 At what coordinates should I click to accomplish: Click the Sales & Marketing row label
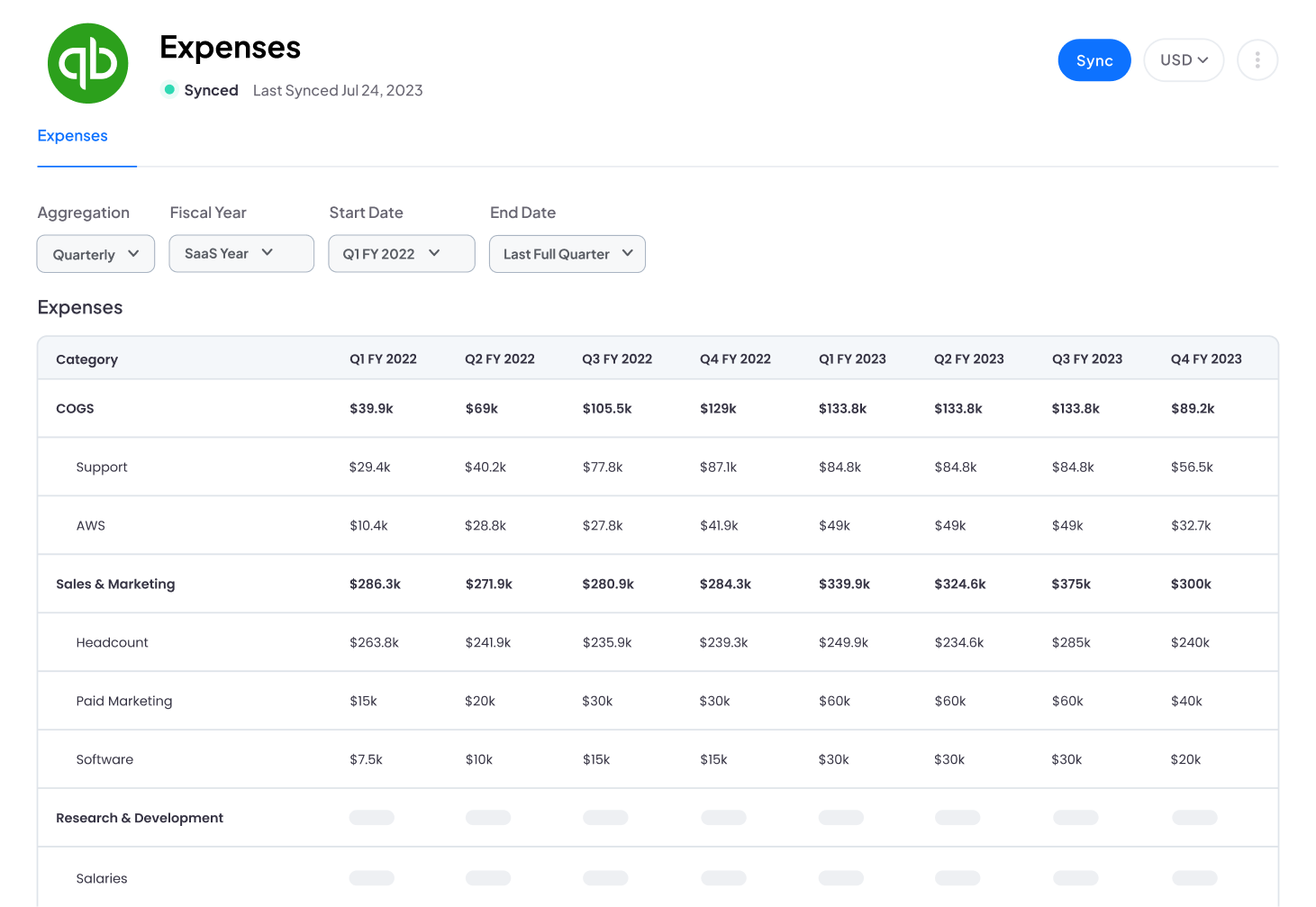pos(115,585)
